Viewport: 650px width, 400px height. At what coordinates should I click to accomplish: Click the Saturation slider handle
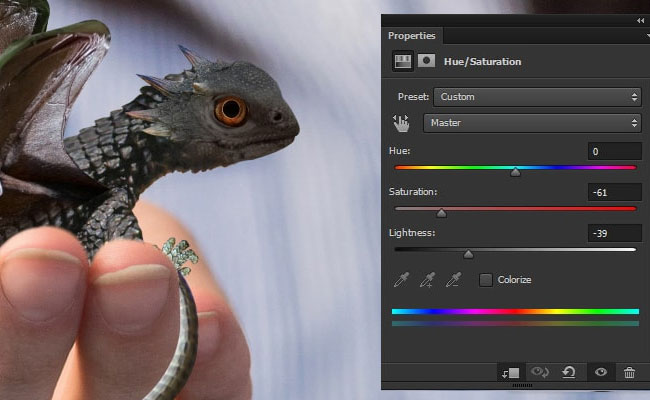(441, 213)
